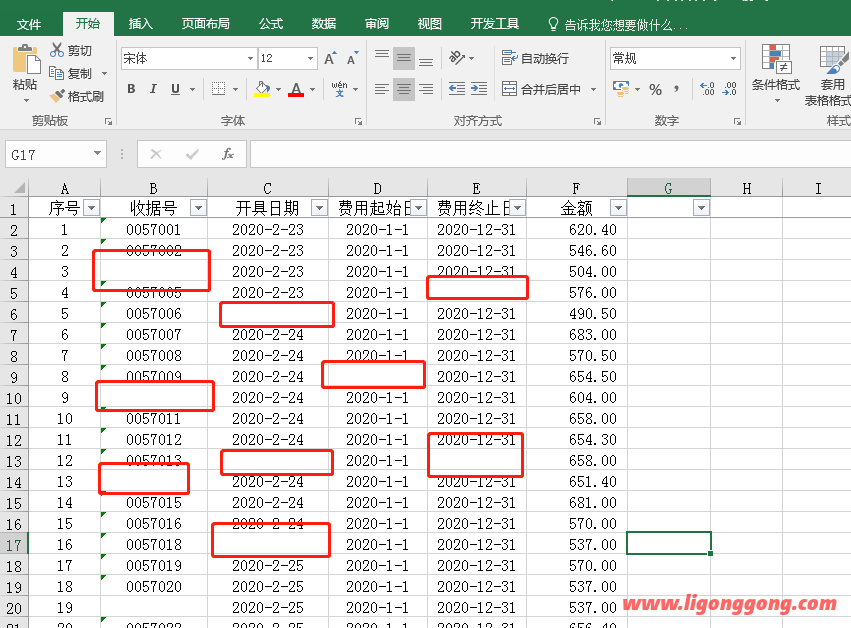
Task: Switch to the Data (数据) tab
Action: pyautogui.click(x=324, y=24)
